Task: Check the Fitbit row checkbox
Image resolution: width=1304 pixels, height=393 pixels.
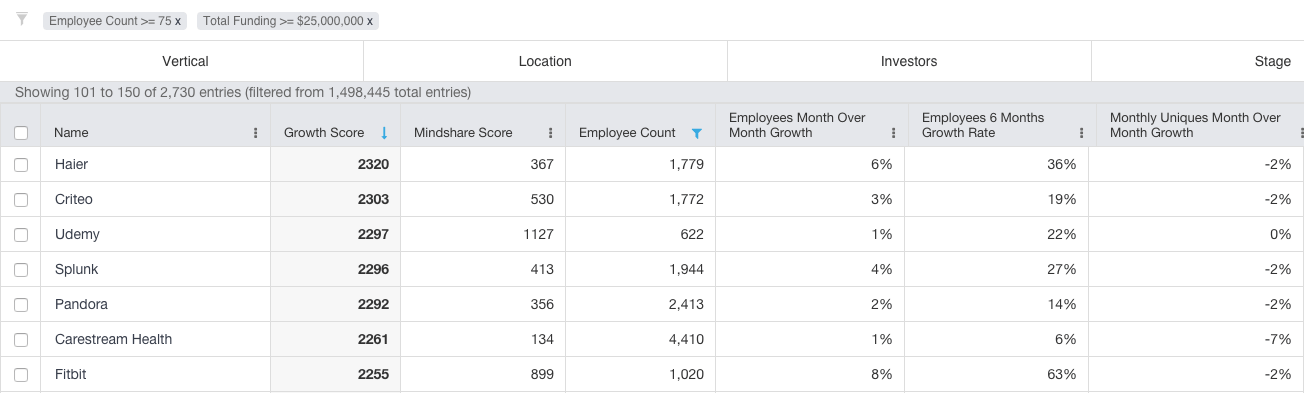Action: (x=21, y=374)
